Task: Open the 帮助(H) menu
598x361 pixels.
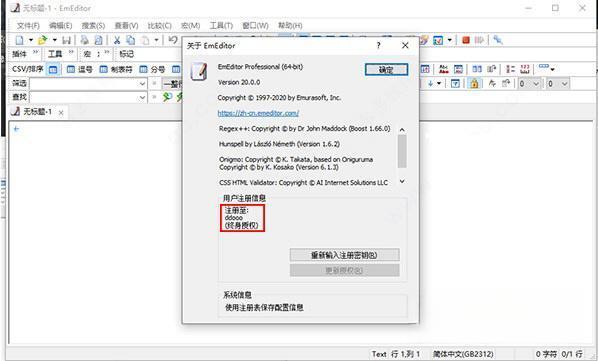Action: pos(290,26)
